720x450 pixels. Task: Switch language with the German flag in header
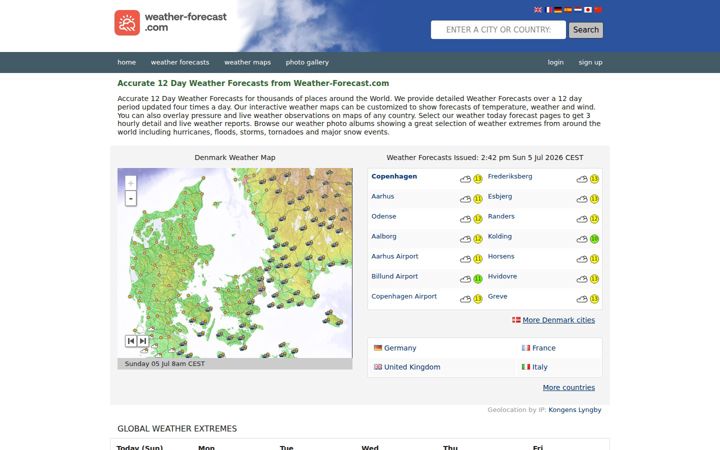tap(558, 10)
